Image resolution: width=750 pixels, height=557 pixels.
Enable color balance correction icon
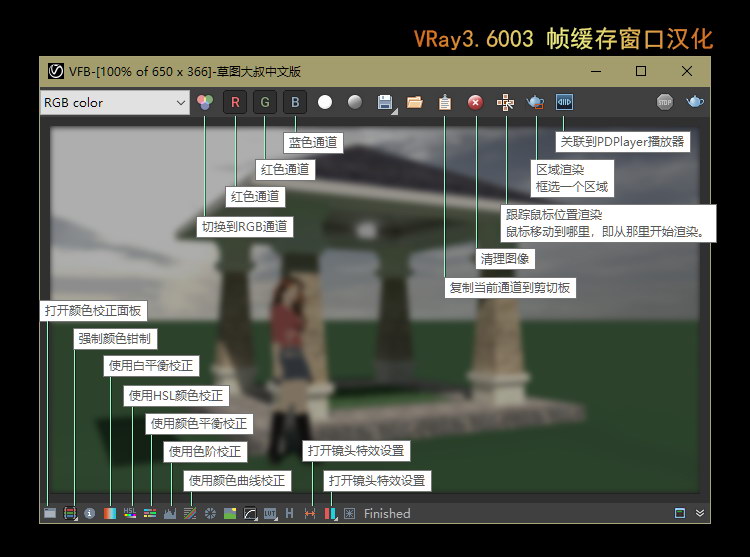click(x=150, y=513)
